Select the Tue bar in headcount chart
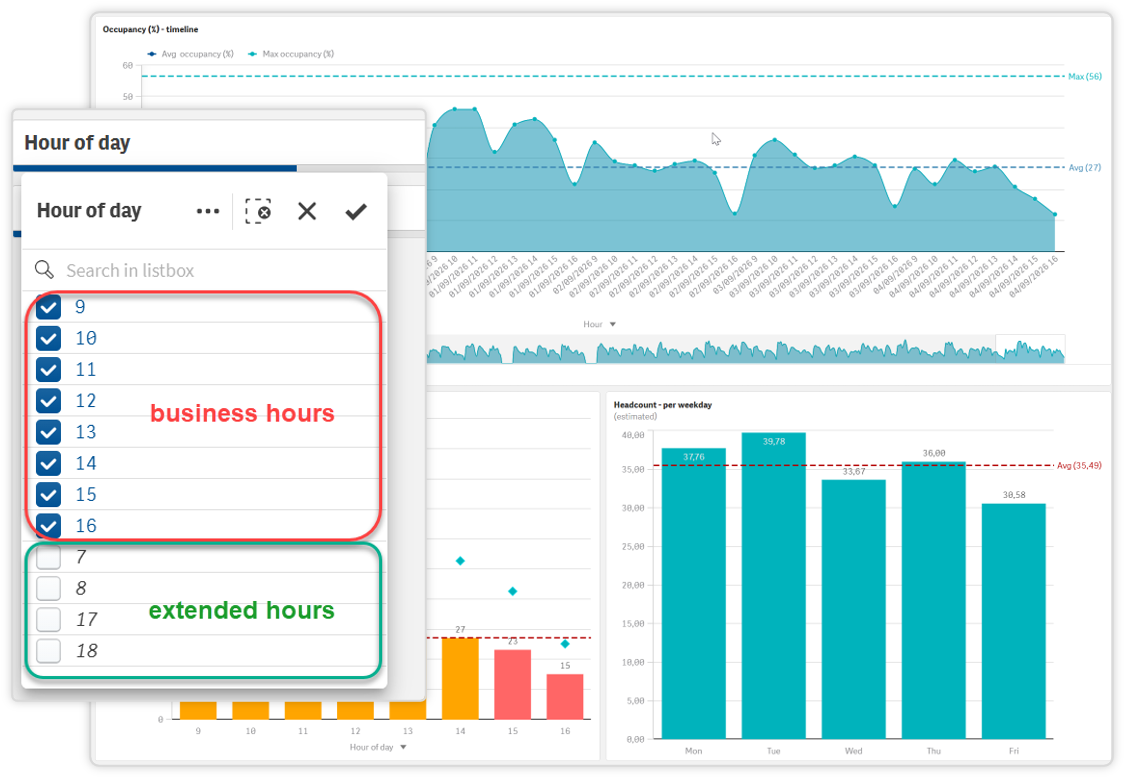The height and width of the screenshot is (778, 1125). [x=773, y=586]
